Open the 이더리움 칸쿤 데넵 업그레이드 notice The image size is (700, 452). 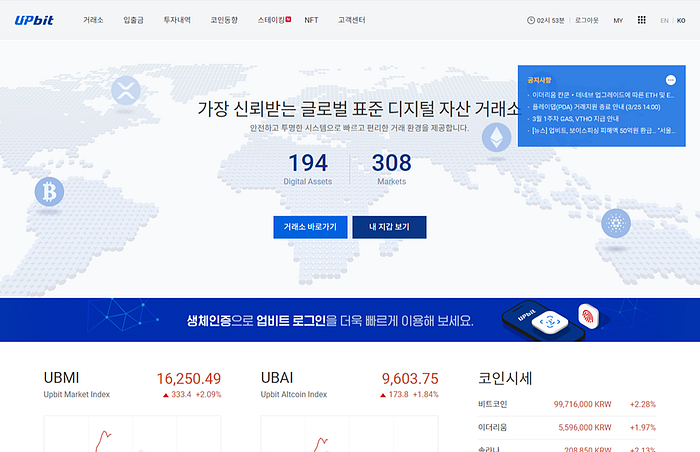601,95
